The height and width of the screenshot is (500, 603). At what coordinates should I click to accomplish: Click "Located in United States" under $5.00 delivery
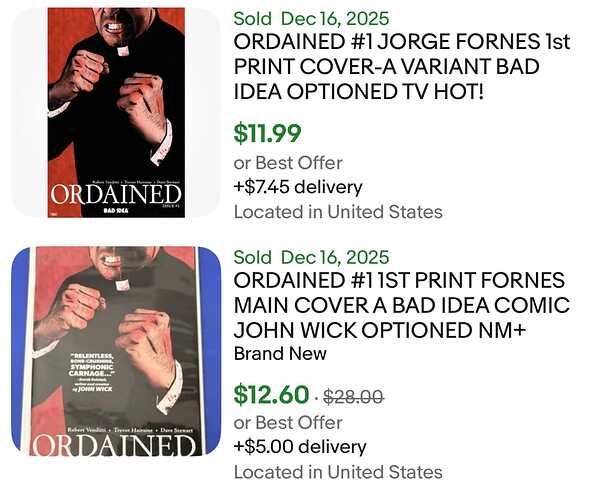(337, 472)
